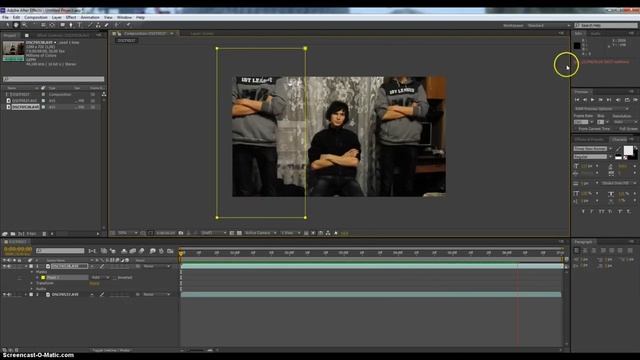Screen dimensions: 640x360
Task: Open the Window menu
Action: point(124,18)
